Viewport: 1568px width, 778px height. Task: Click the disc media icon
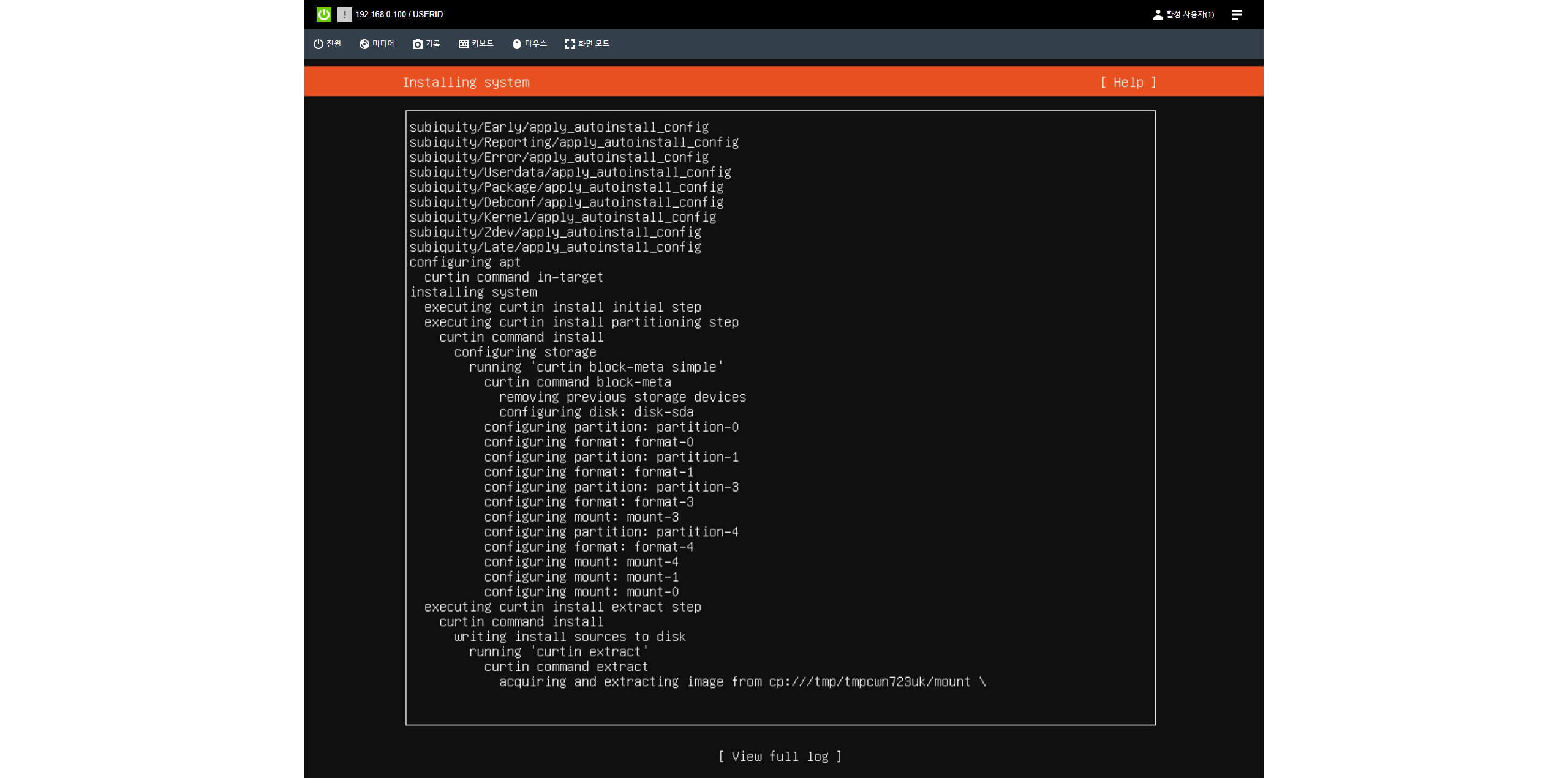click(x=364, y=44)
